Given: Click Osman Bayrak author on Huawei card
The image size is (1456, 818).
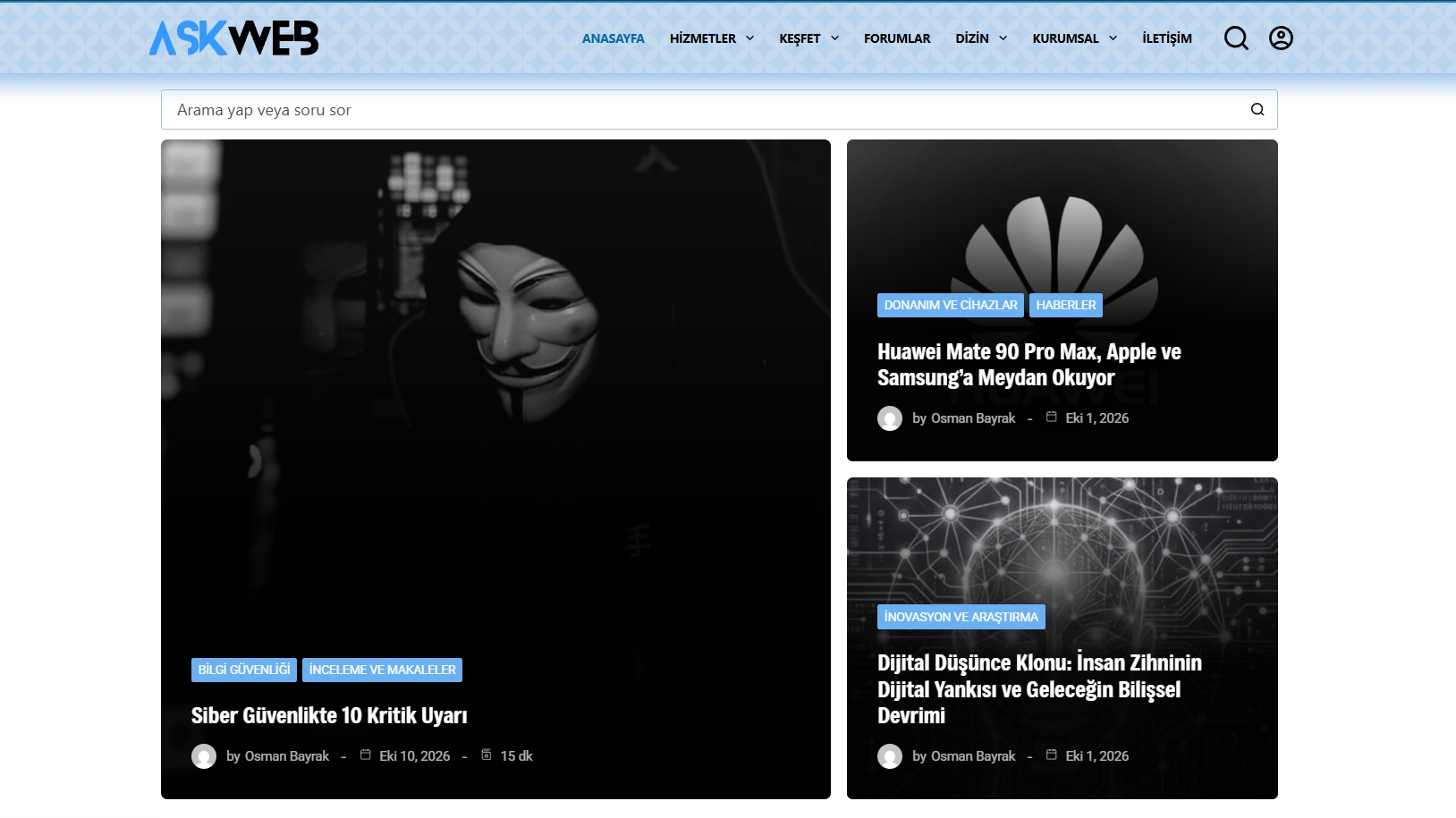Looking at the screenshot, I should click(973, 418).
